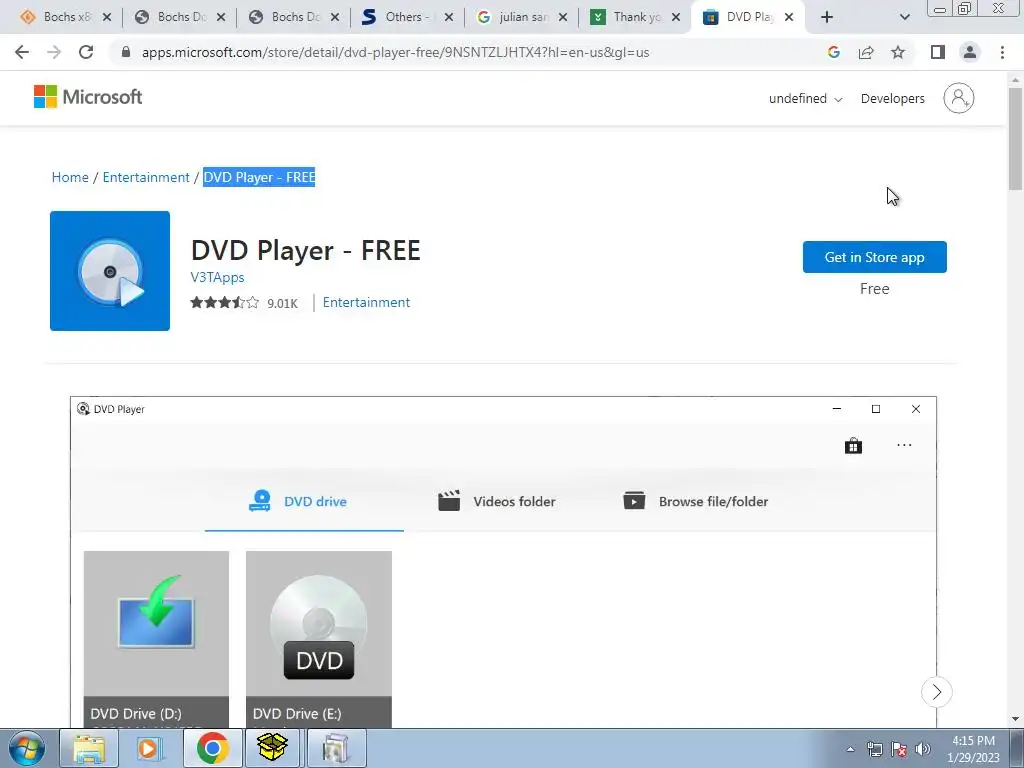
Task: Show hidden system tray icons
Action: (850, 749)
